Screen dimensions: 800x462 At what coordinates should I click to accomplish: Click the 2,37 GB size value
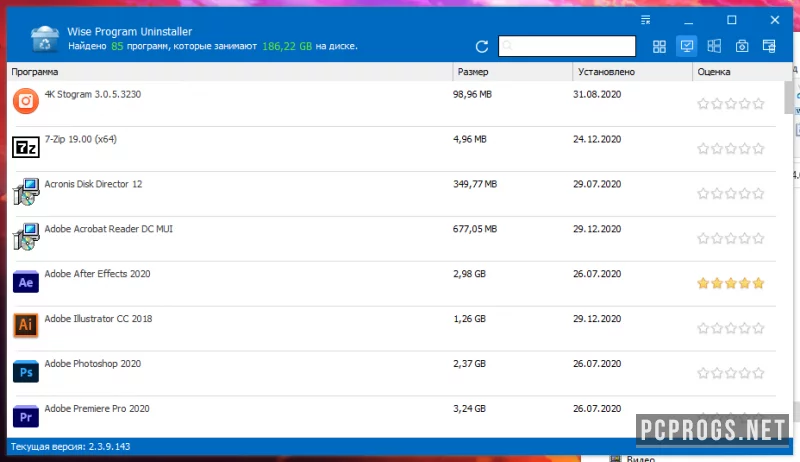pyautogui.click(x=469, y=364)
